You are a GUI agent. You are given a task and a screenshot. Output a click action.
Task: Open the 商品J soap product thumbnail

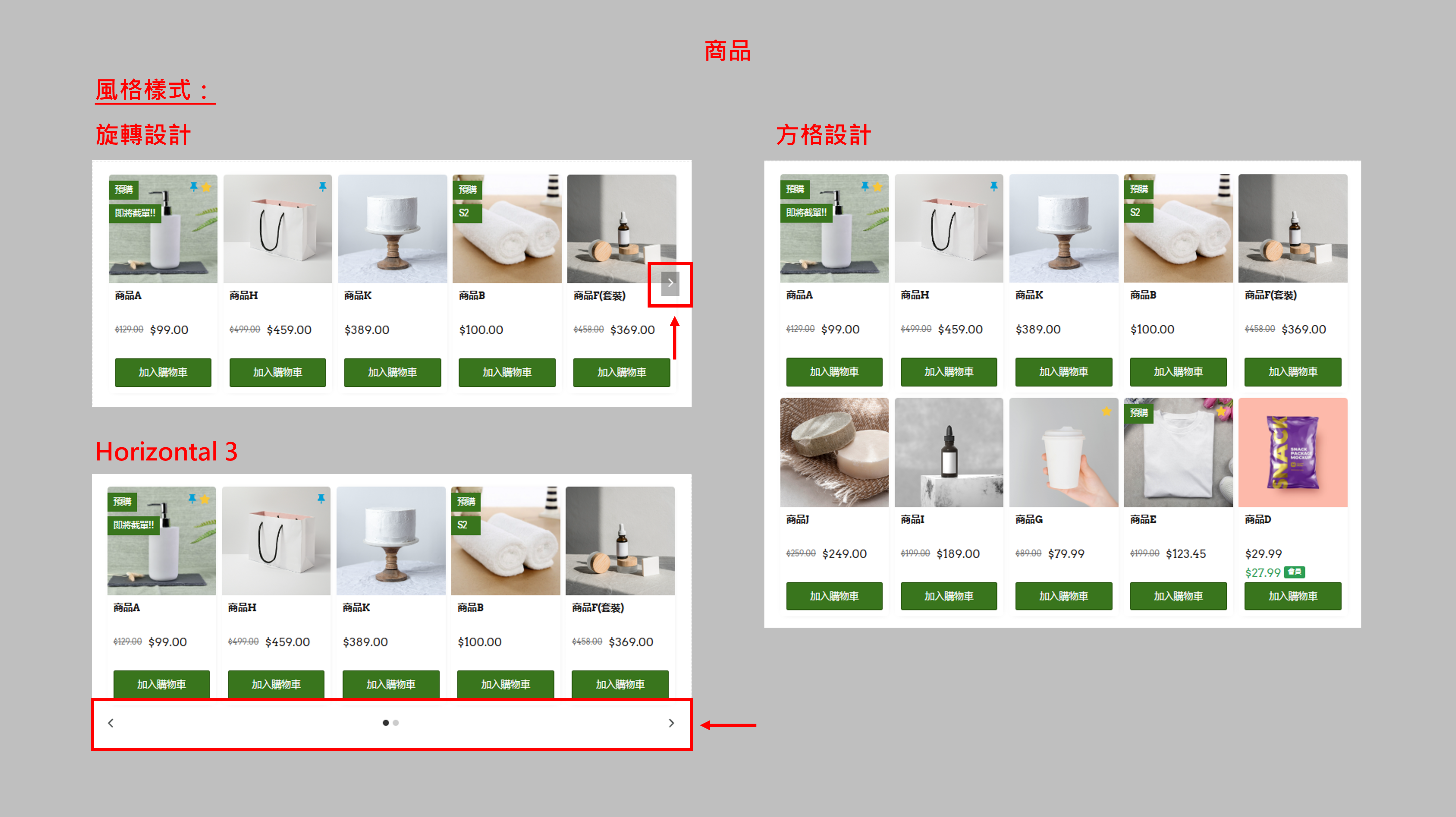[x=834, y=452]
